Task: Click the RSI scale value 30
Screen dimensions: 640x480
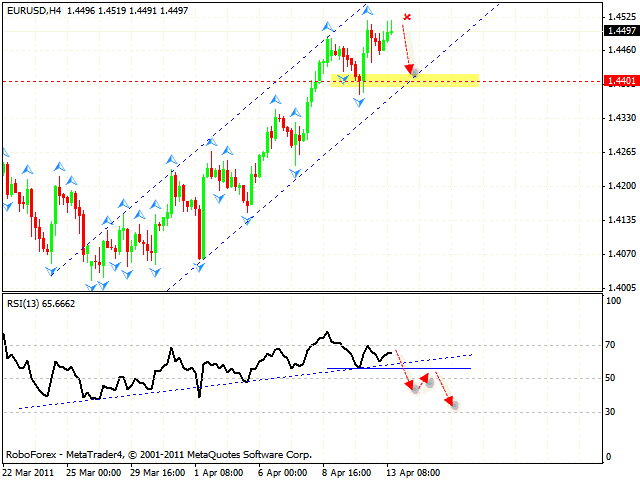Action: (x=610, y=412)
